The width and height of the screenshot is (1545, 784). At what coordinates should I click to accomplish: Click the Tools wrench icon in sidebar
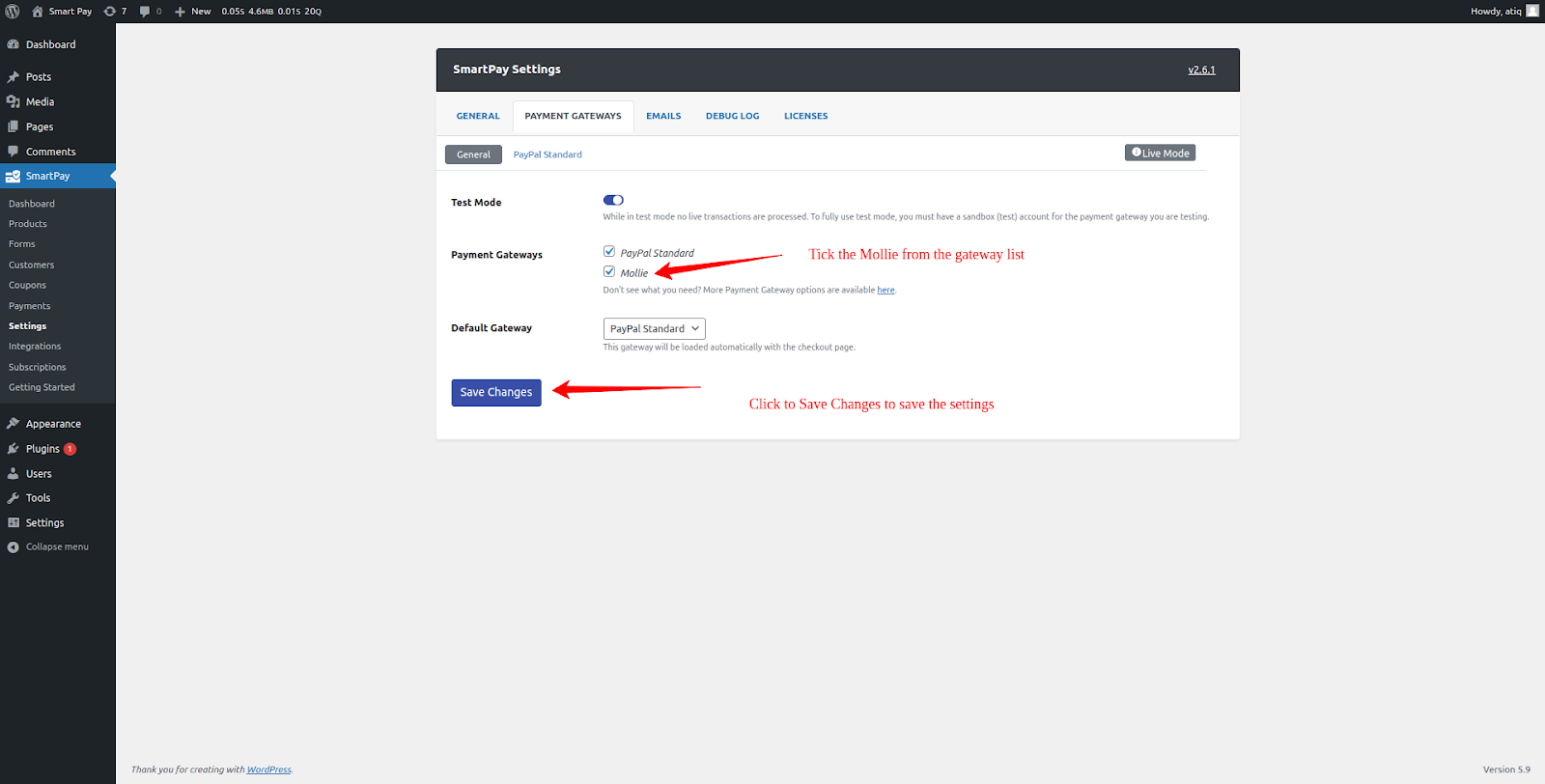point(14,498)
